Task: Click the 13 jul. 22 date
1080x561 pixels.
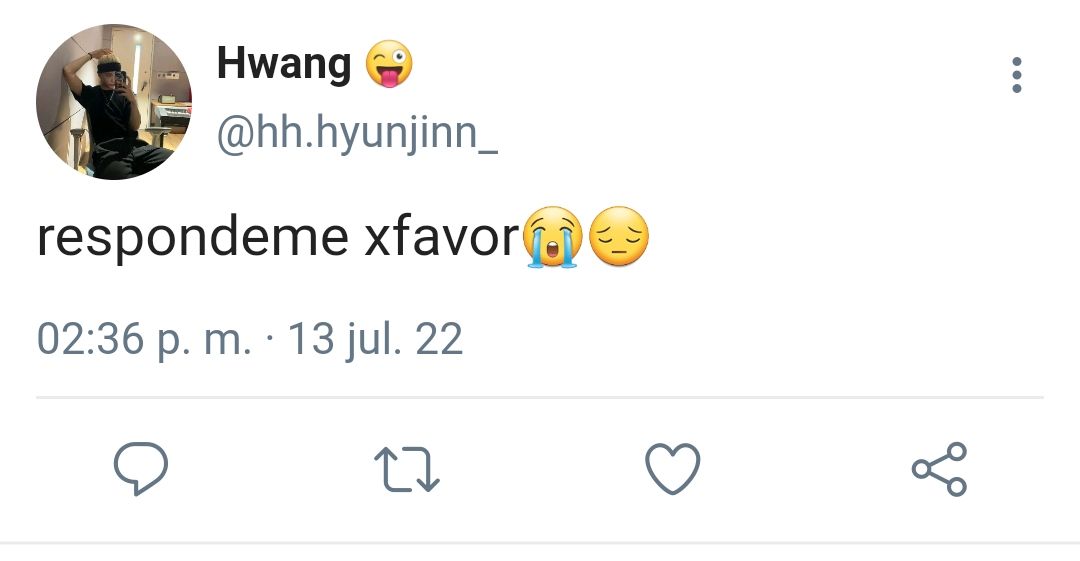Action: click(375, 340)
